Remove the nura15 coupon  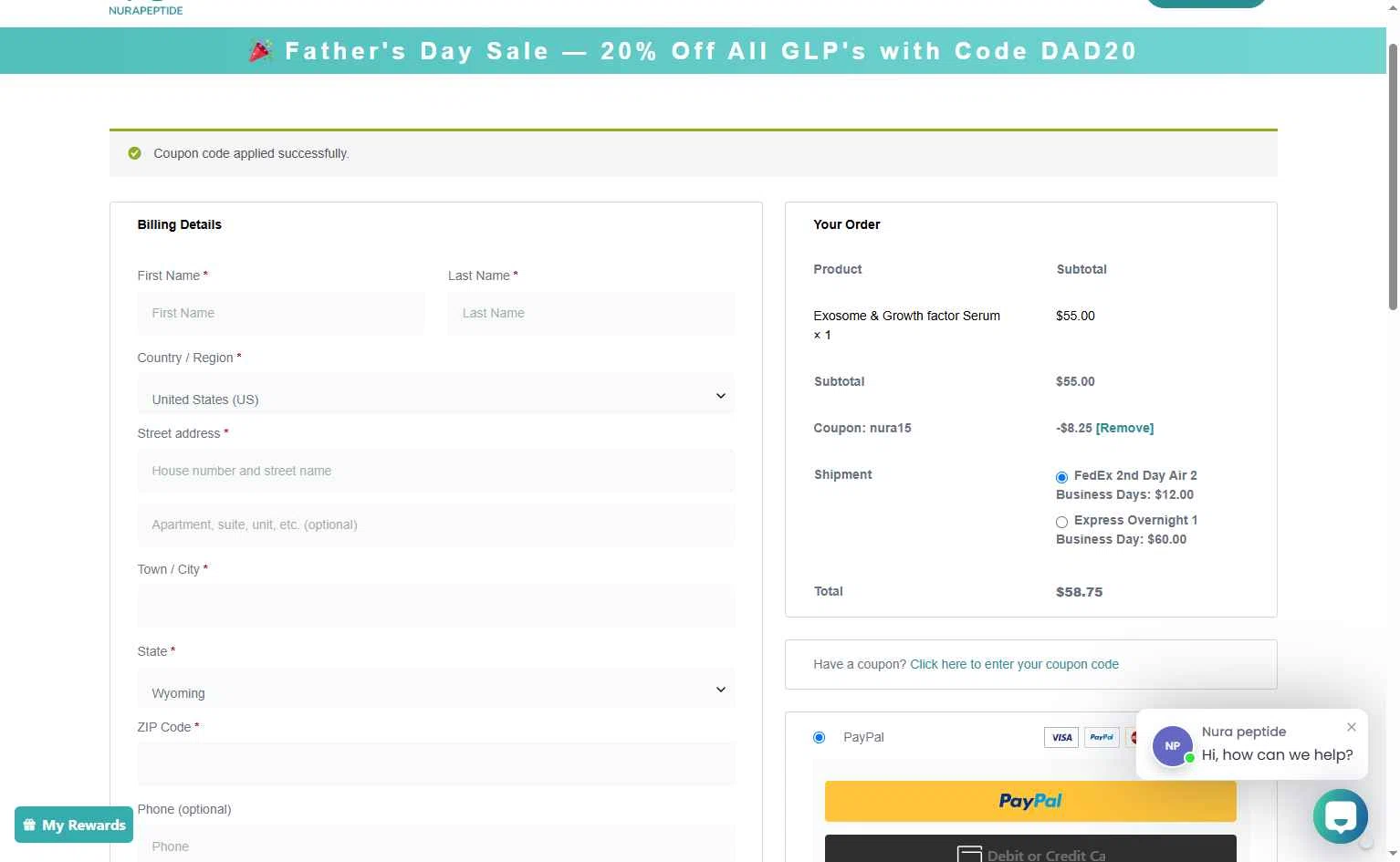coord(1124,428)
